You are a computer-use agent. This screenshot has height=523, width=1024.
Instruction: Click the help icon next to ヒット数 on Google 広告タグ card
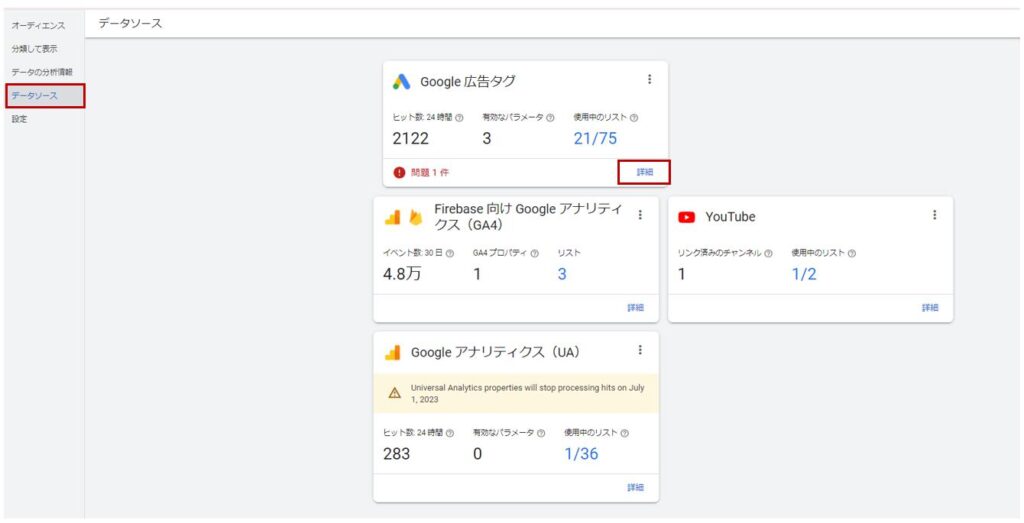[459, 118]
